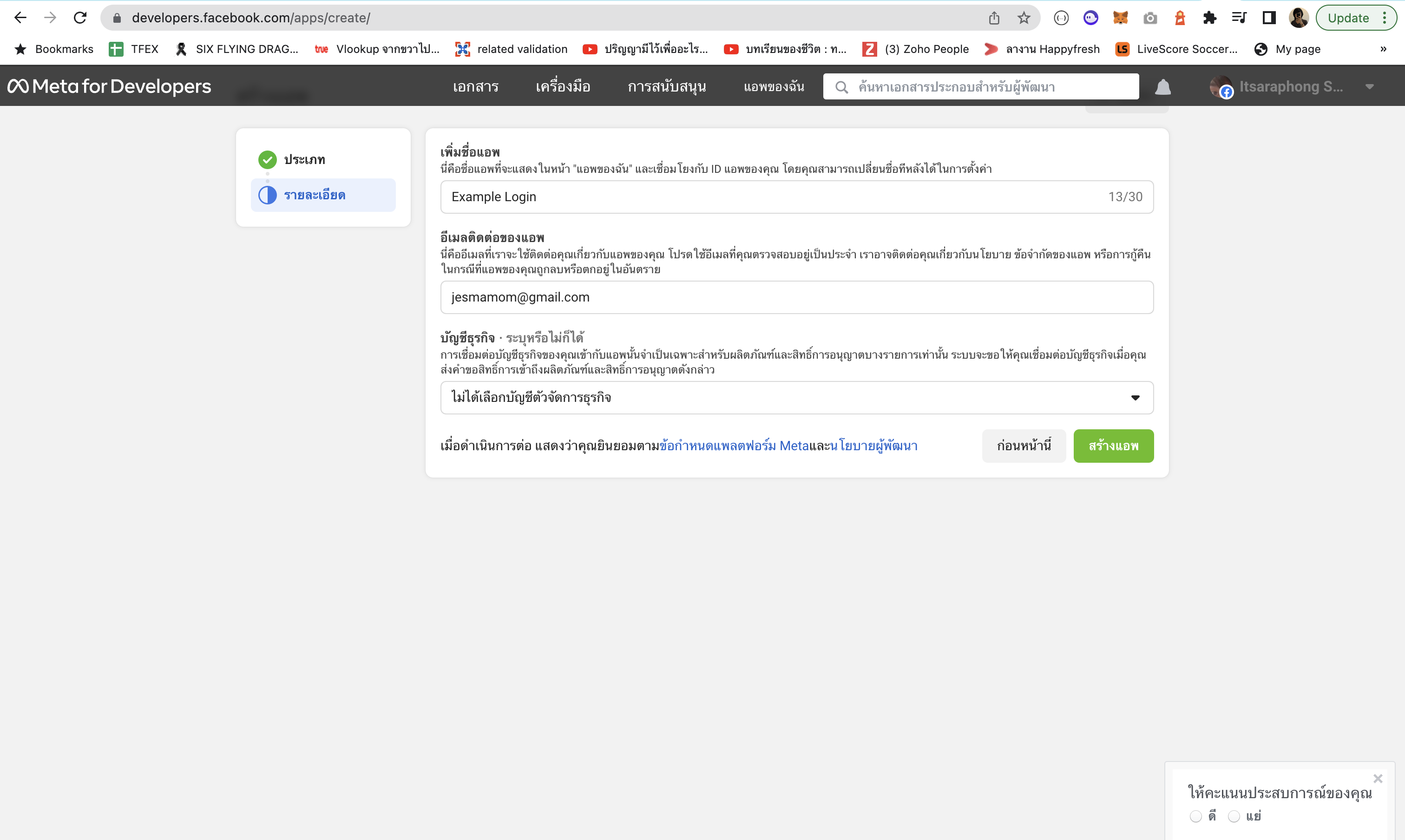
Task: Click the bookmark star icon in browser
Action: point(1024,17)
